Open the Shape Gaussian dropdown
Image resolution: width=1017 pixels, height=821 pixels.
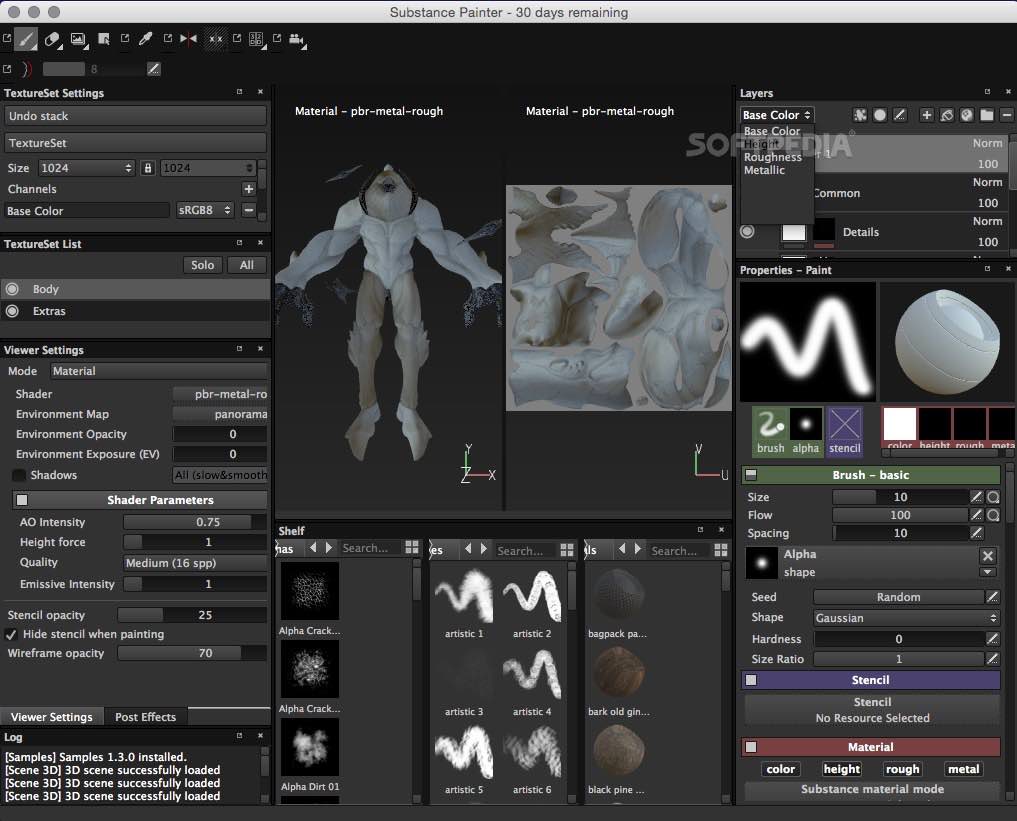tap(906, 618)
